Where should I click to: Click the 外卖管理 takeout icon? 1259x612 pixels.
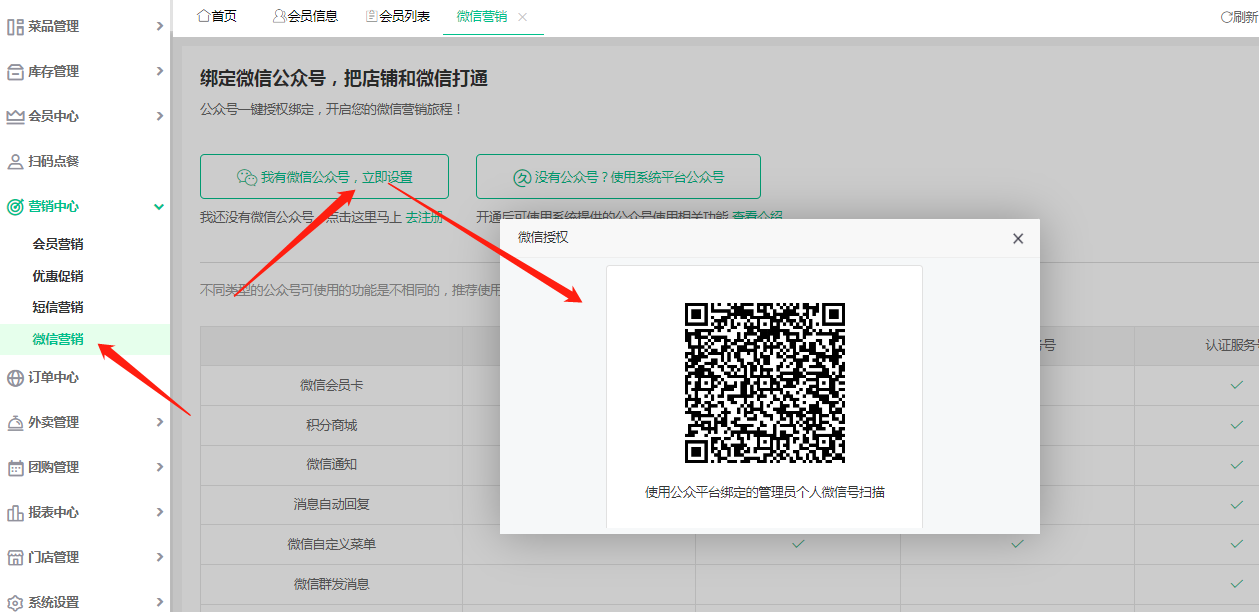(18, 422)
